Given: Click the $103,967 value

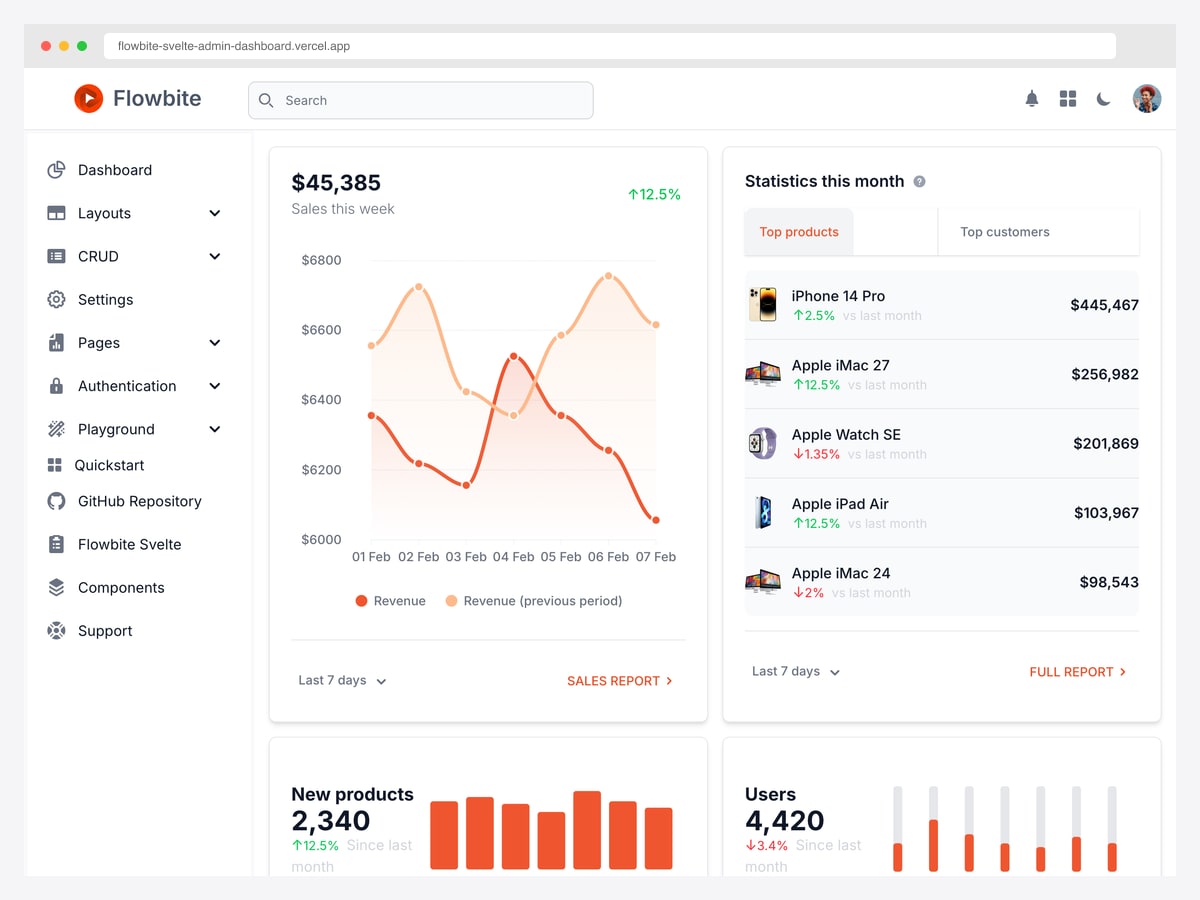Looking at the screenshot, I should pos(1106,513).
